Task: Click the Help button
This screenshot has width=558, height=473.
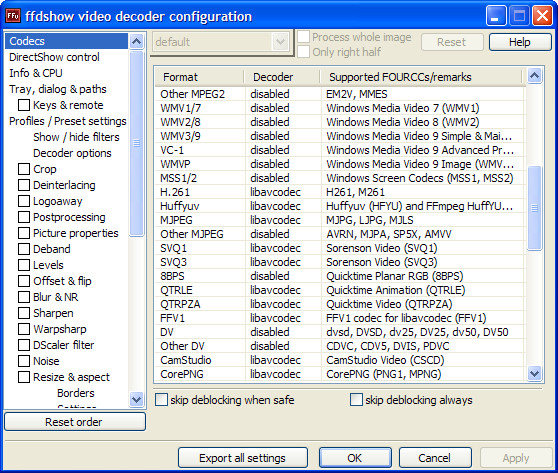Action: 520,42
